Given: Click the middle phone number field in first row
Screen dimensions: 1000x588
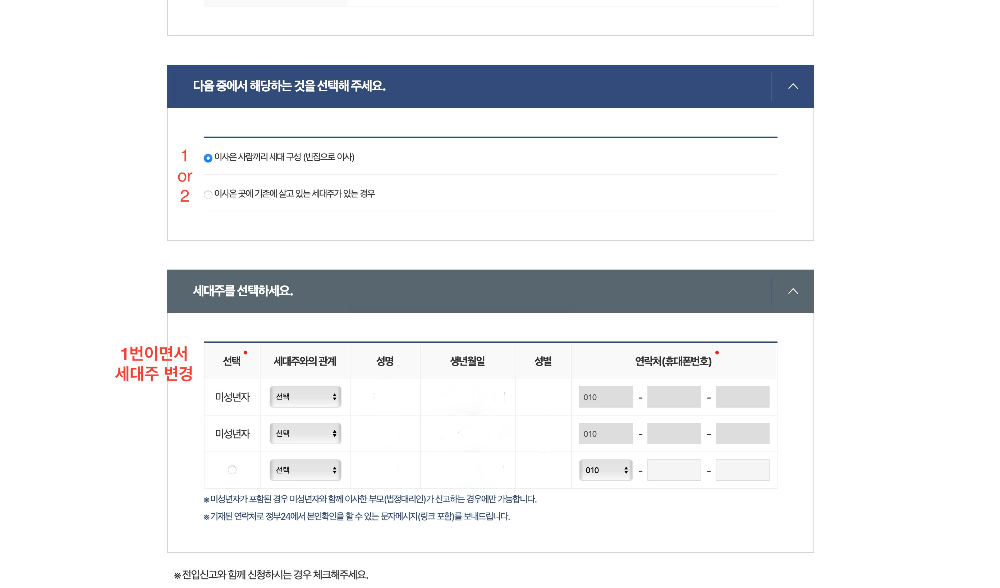Looking at the screenshot, I should pos(673,396).
